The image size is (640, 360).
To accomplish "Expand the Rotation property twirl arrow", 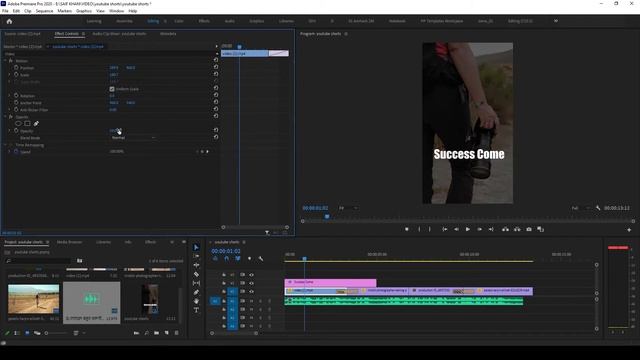I will 10,96.
